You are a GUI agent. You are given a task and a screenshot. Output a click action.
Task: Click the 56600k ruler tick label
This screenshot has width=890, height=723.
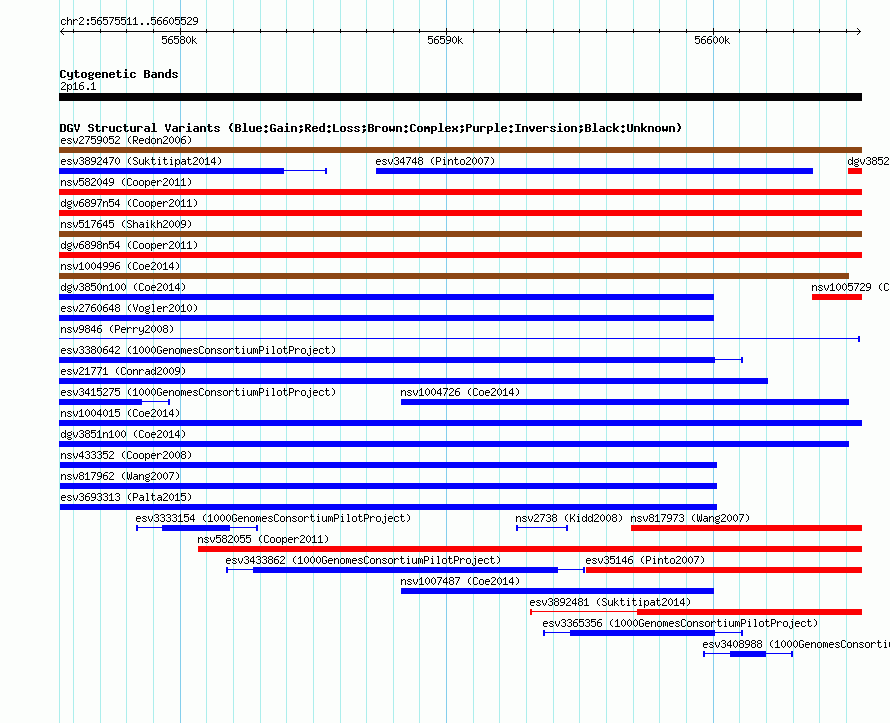pos(712,40)
